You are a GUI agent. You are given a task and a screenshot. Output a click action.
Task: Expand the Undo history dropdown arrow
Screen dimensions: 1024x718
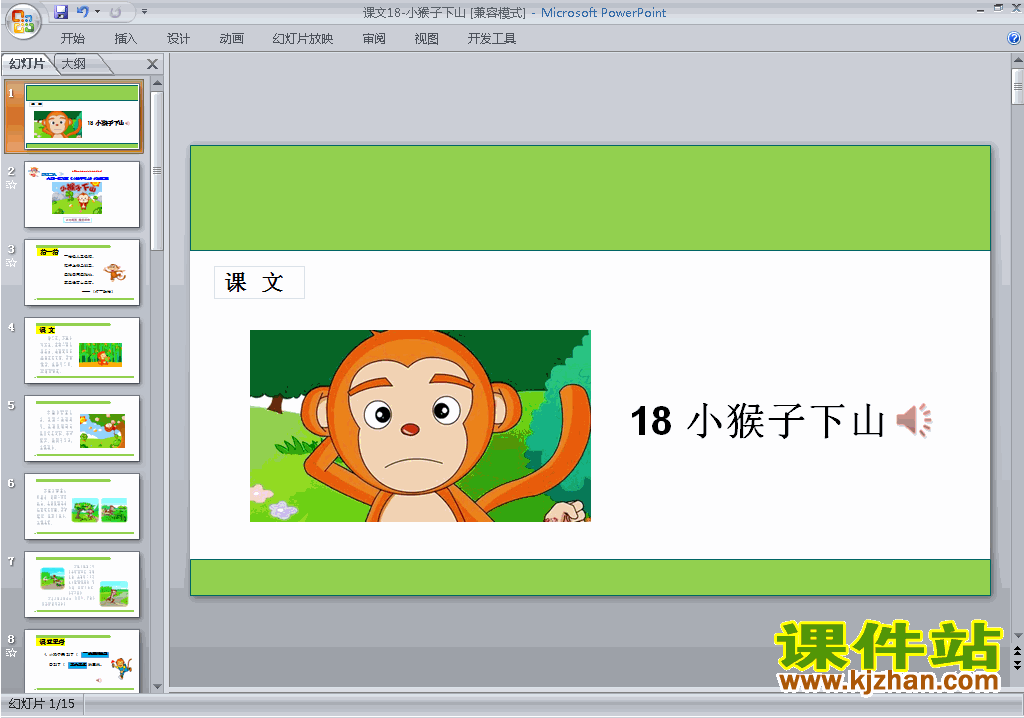(97, 12)
